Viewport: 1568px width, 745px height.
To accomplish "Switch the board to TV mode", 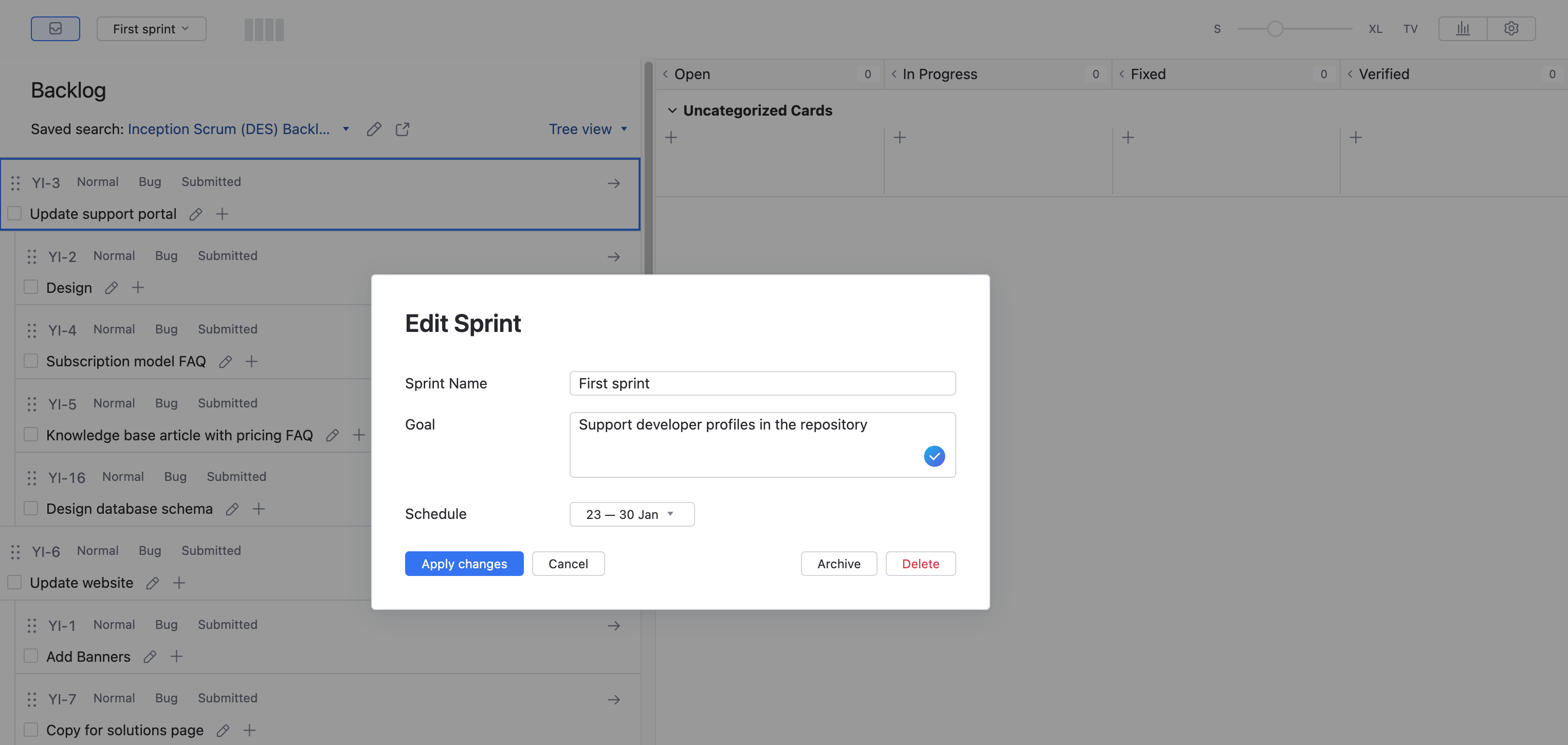I will point(1410,28).
